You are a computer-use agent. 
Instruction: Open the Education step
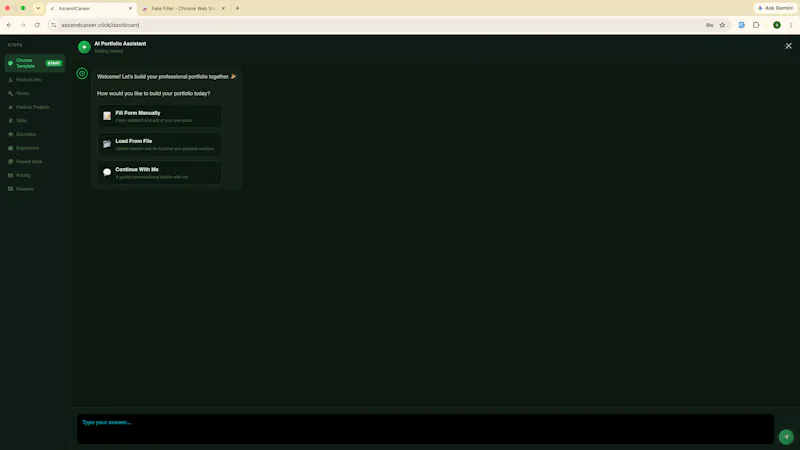point(26,134)
